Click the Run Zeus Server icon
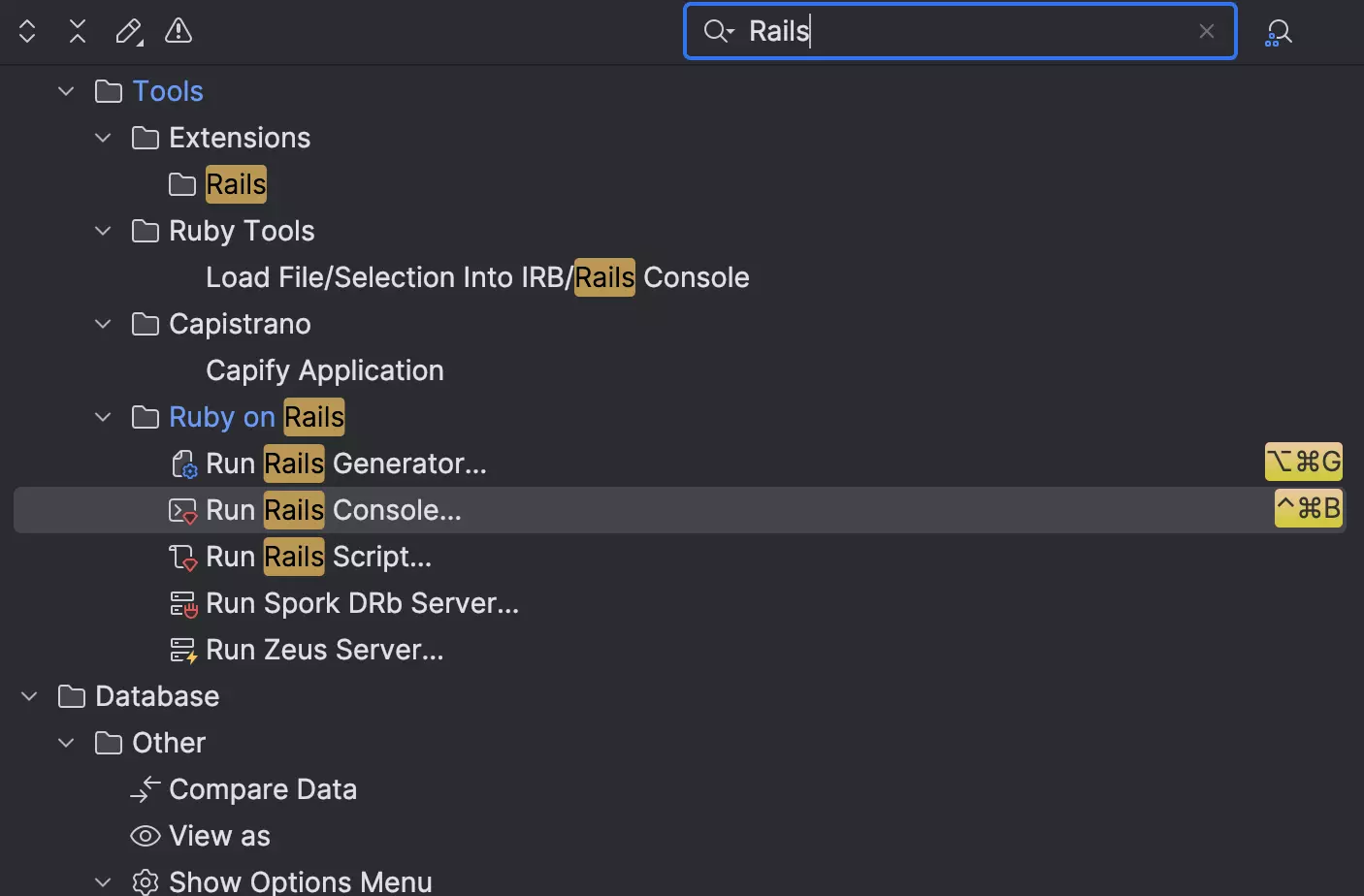 point(183,651)
